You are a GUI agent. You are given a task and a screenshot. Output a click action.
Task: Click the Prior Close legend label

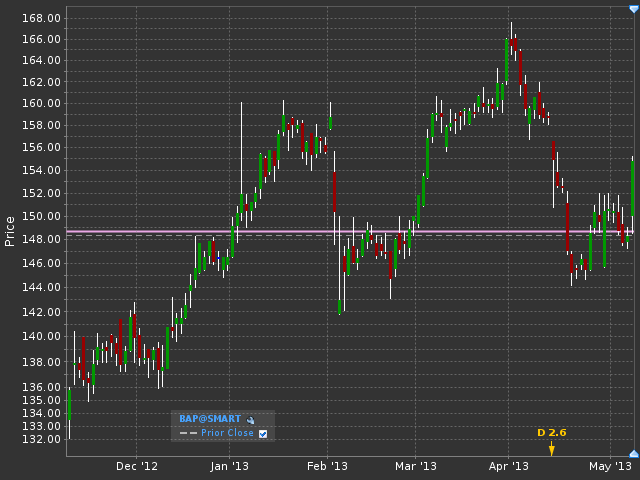coord(227,433)
